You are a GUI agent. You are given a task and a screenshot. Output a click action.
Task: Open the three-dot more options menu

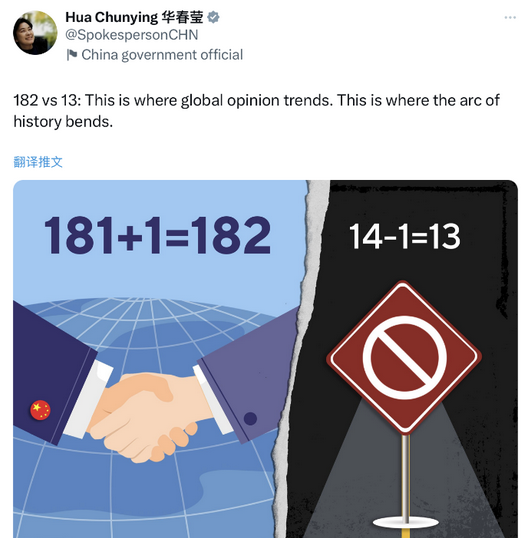click(510, 17)
